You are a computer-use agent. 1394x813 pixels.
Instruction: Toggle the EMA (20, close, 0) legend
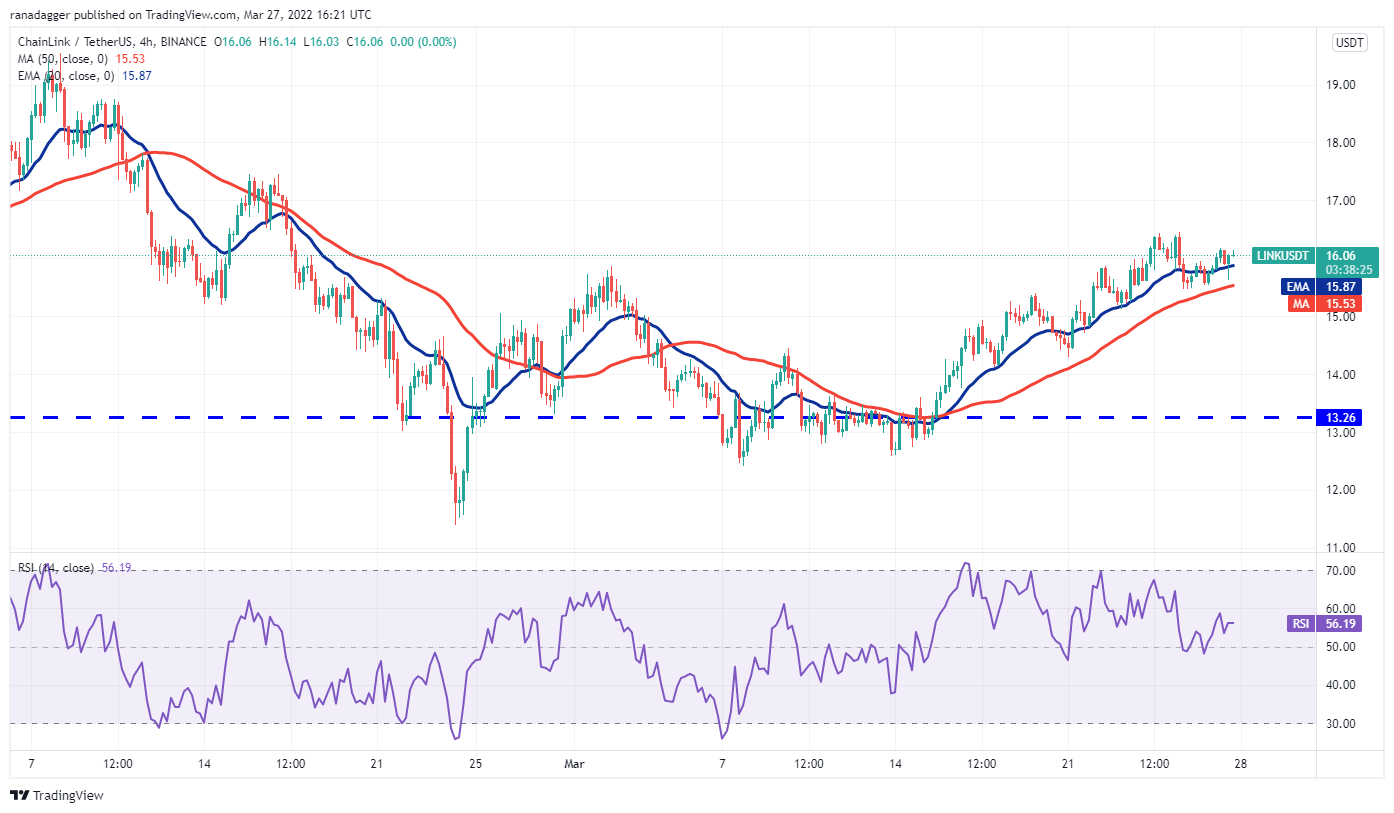click(x=66, y=76)
